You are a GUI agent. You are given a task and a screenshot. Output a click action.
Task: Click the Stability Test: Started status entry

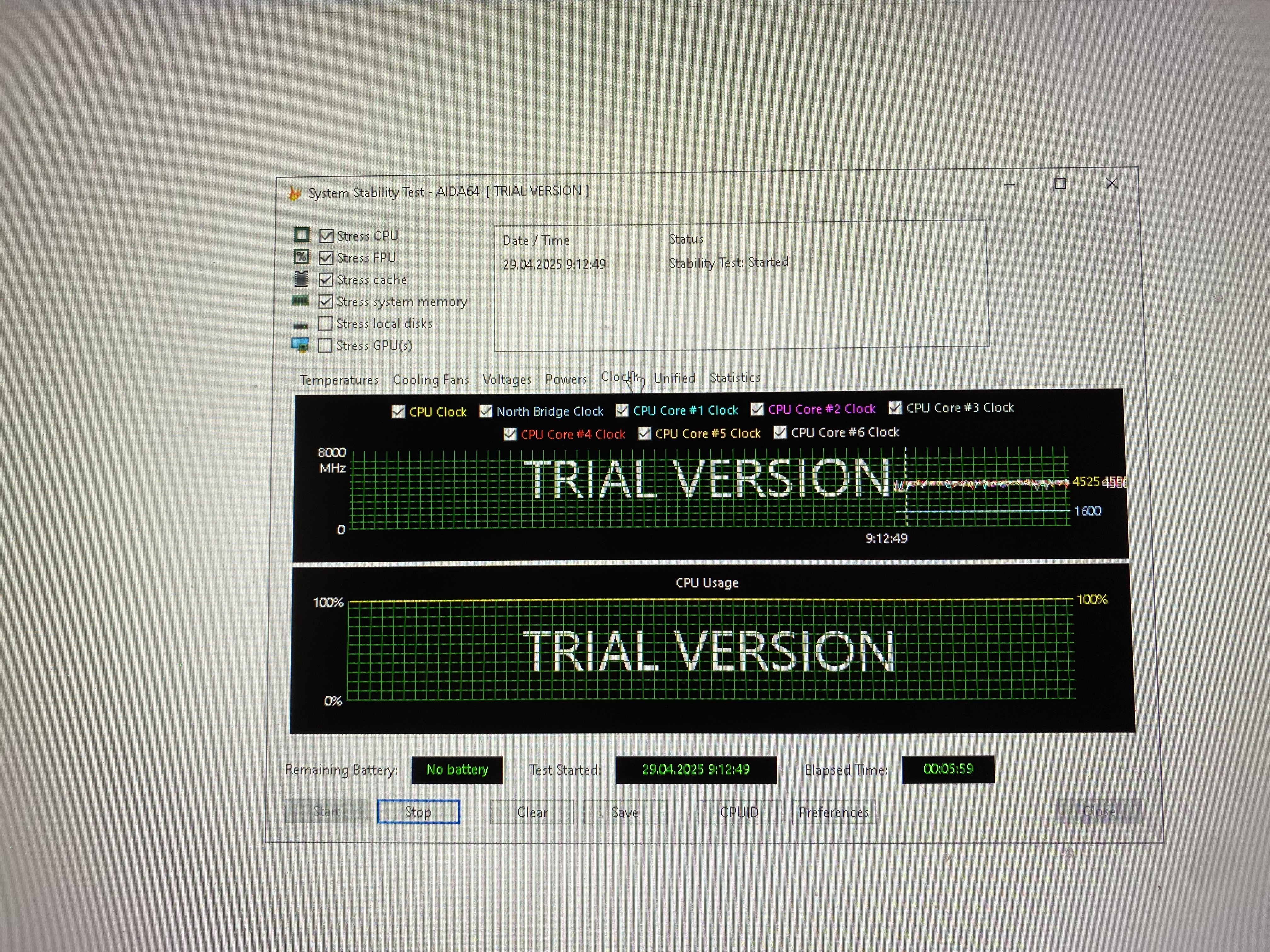click(728, 262)
